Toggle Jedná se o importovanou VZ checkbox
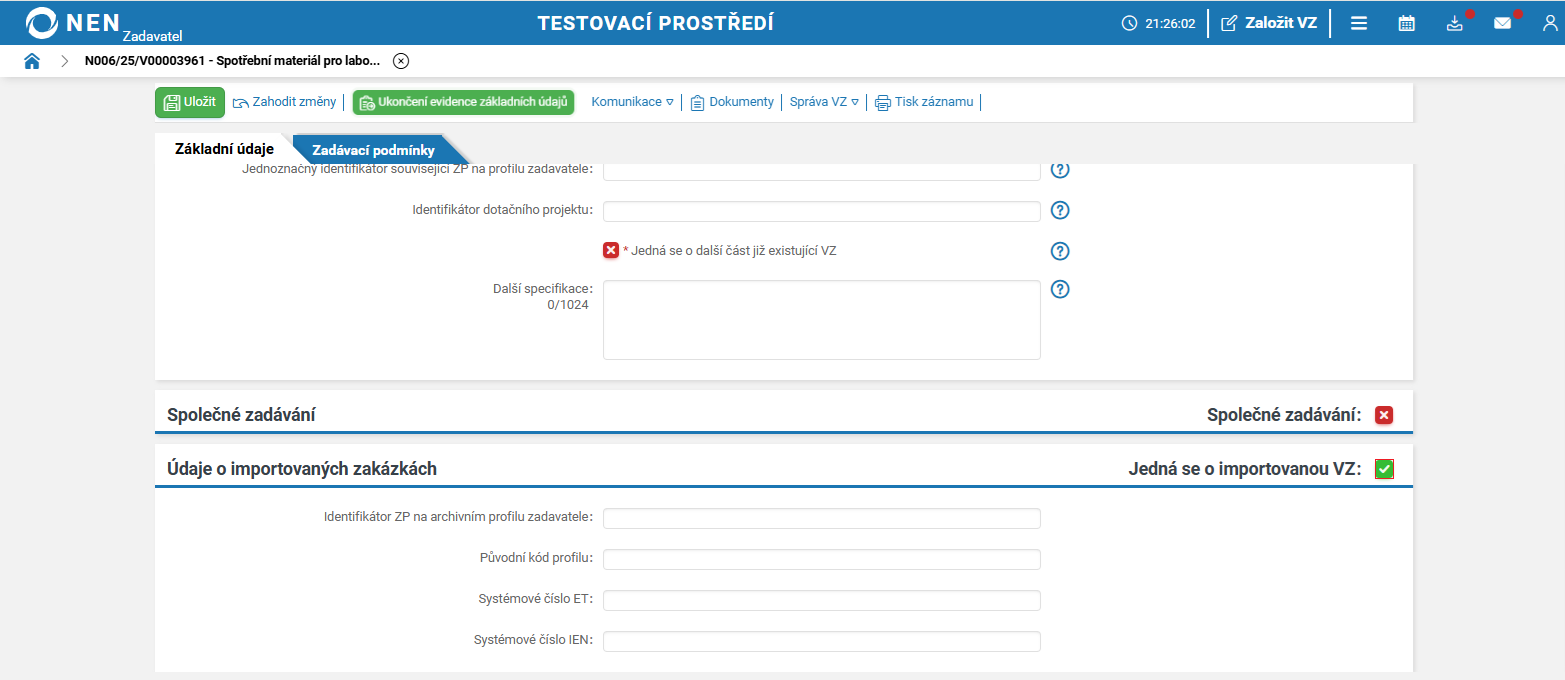 pos(1384,469)
